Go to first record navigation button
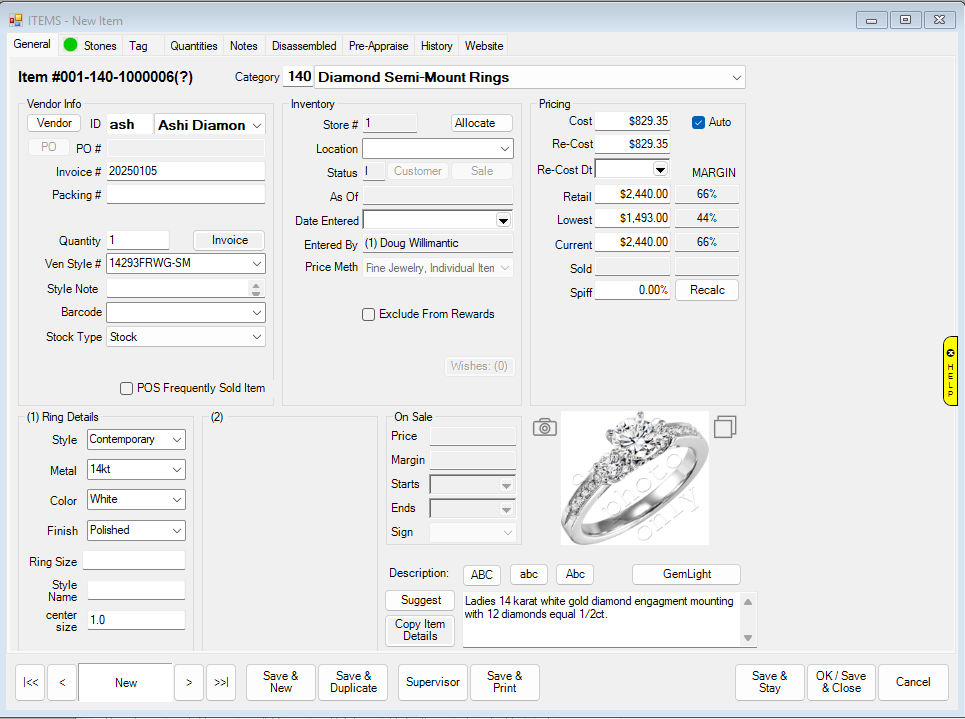Image resolution: width=965 pixels, height=719 pixels. tap(31, 682)
